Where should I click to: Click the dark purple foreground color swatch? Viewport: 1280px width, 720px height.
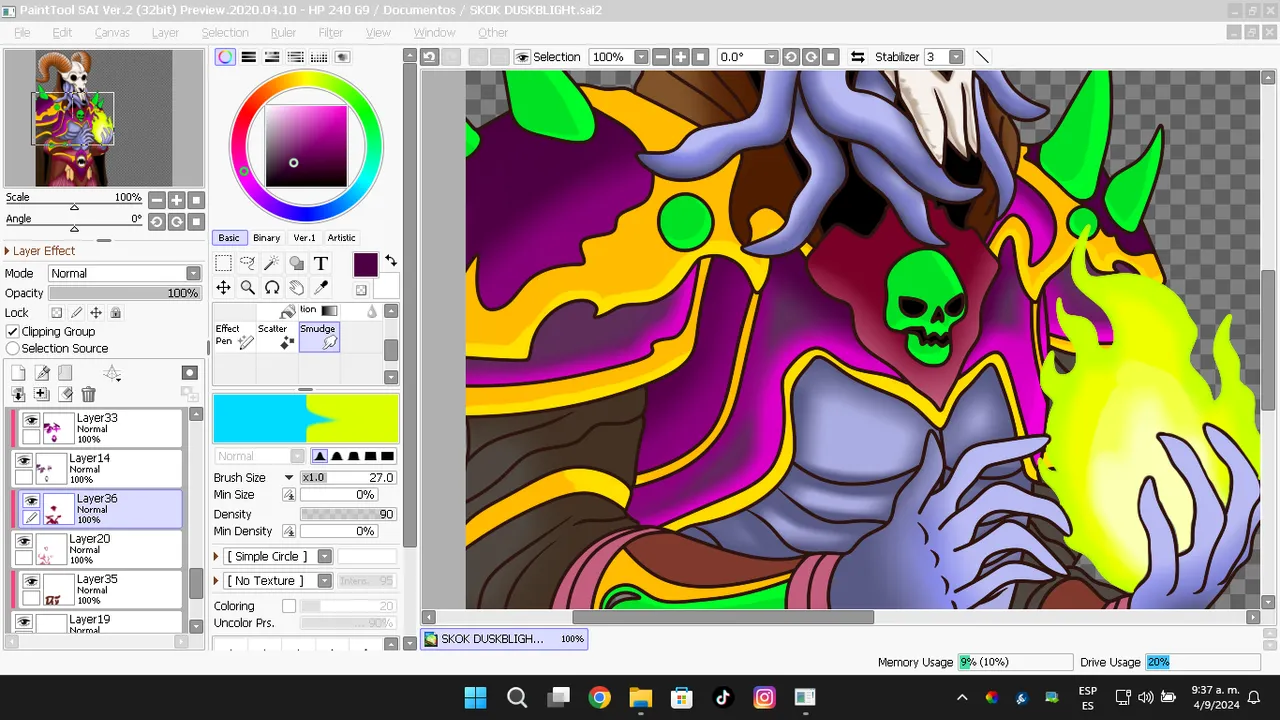365,264
